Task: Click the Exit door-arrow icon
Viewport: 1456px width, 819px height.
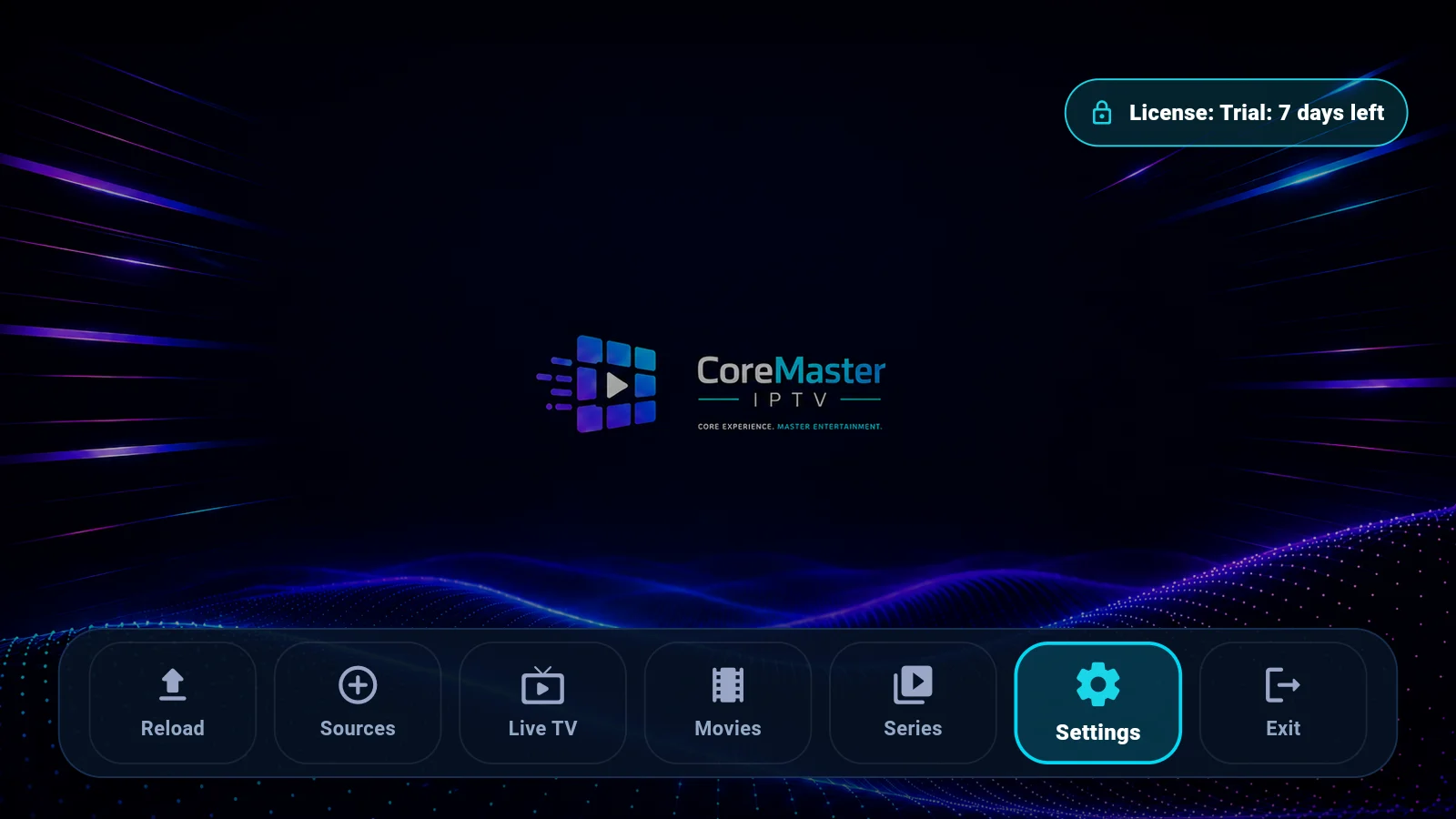Action: tap(1283, 684)
